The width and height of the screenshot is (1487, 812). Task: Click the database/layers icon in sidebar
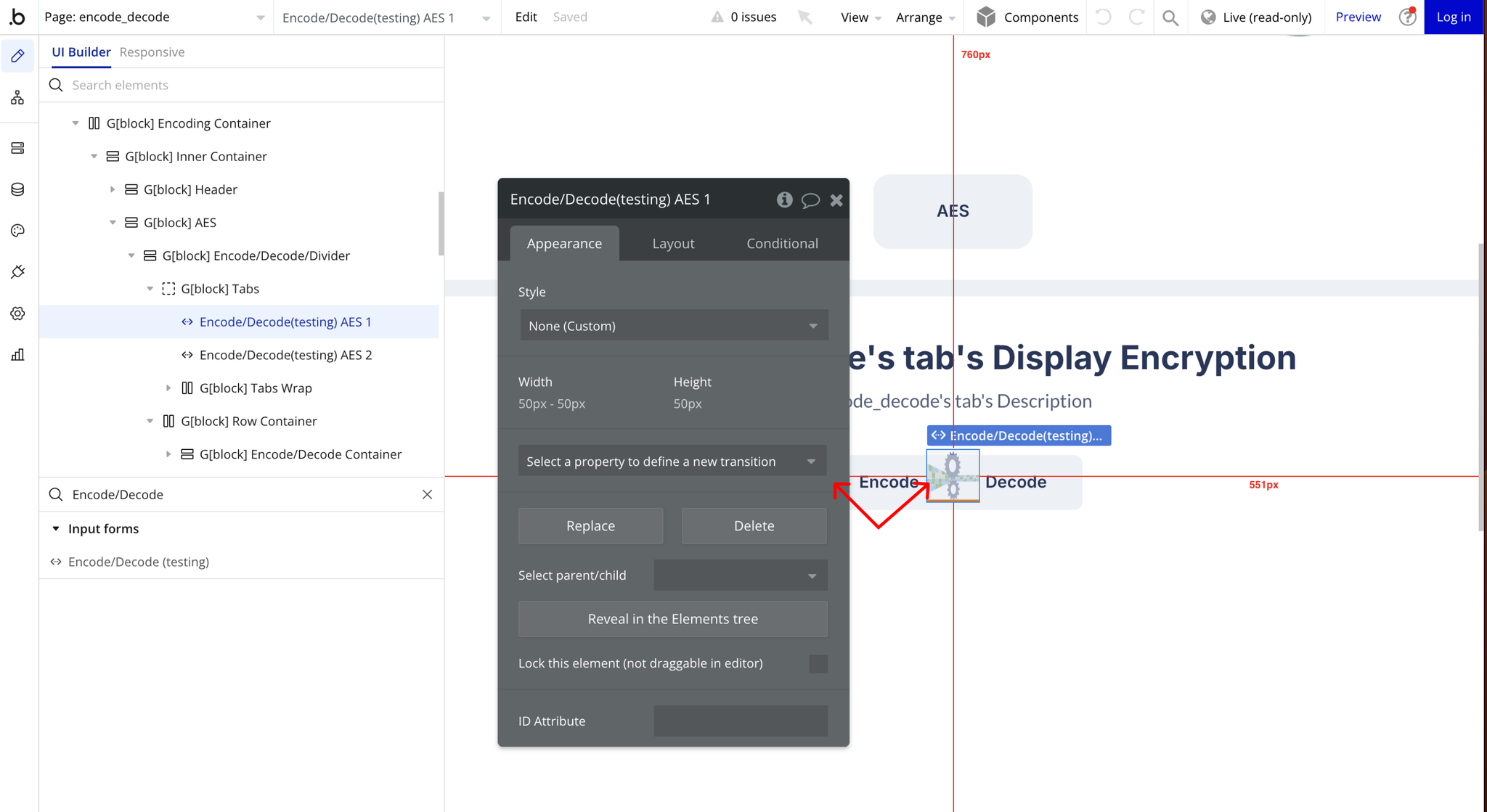(x=18, y=189)
